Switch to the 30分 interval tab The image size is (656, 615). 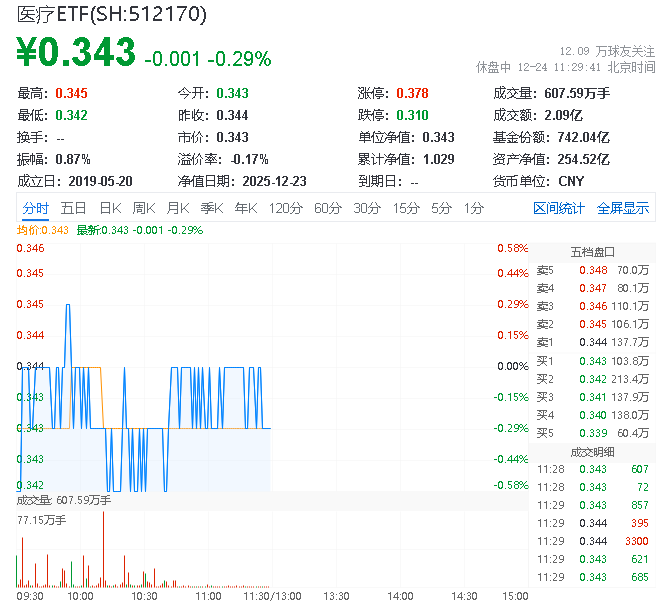367,208
